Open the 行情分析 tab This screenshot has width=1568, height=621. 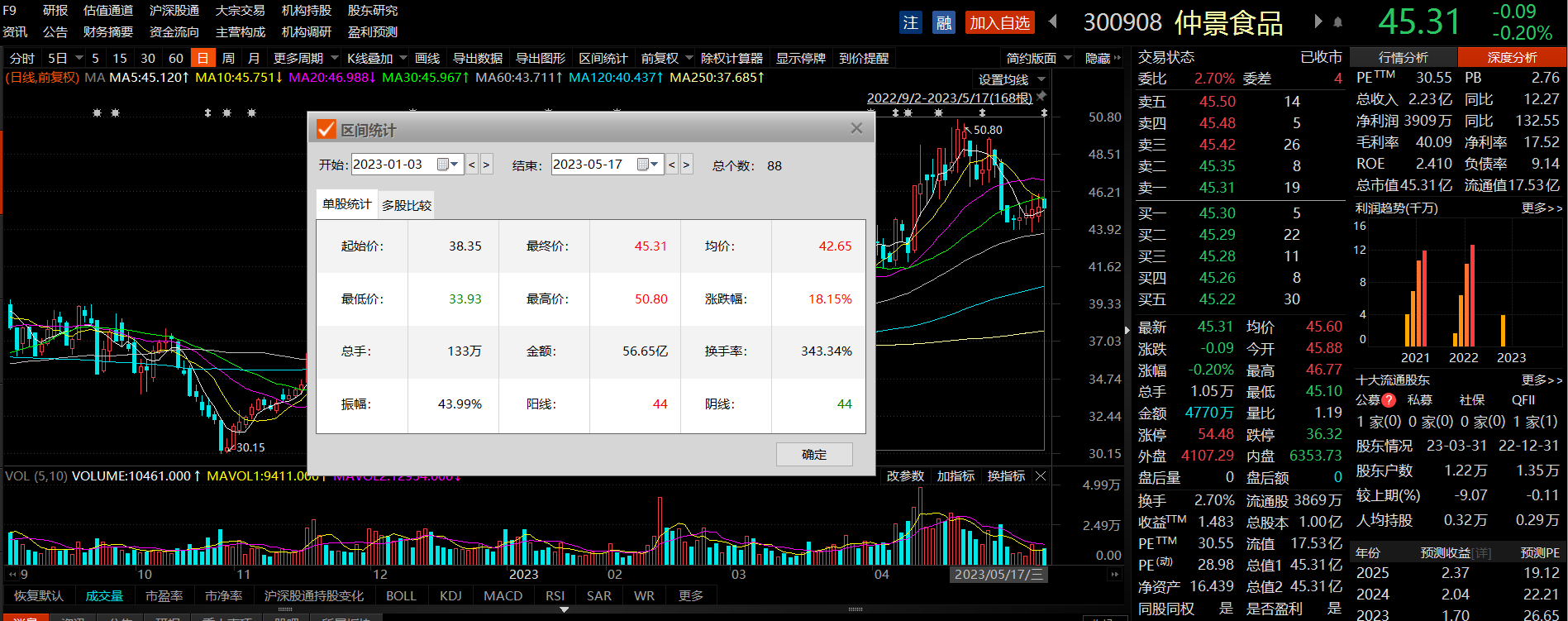(1403, 57)
